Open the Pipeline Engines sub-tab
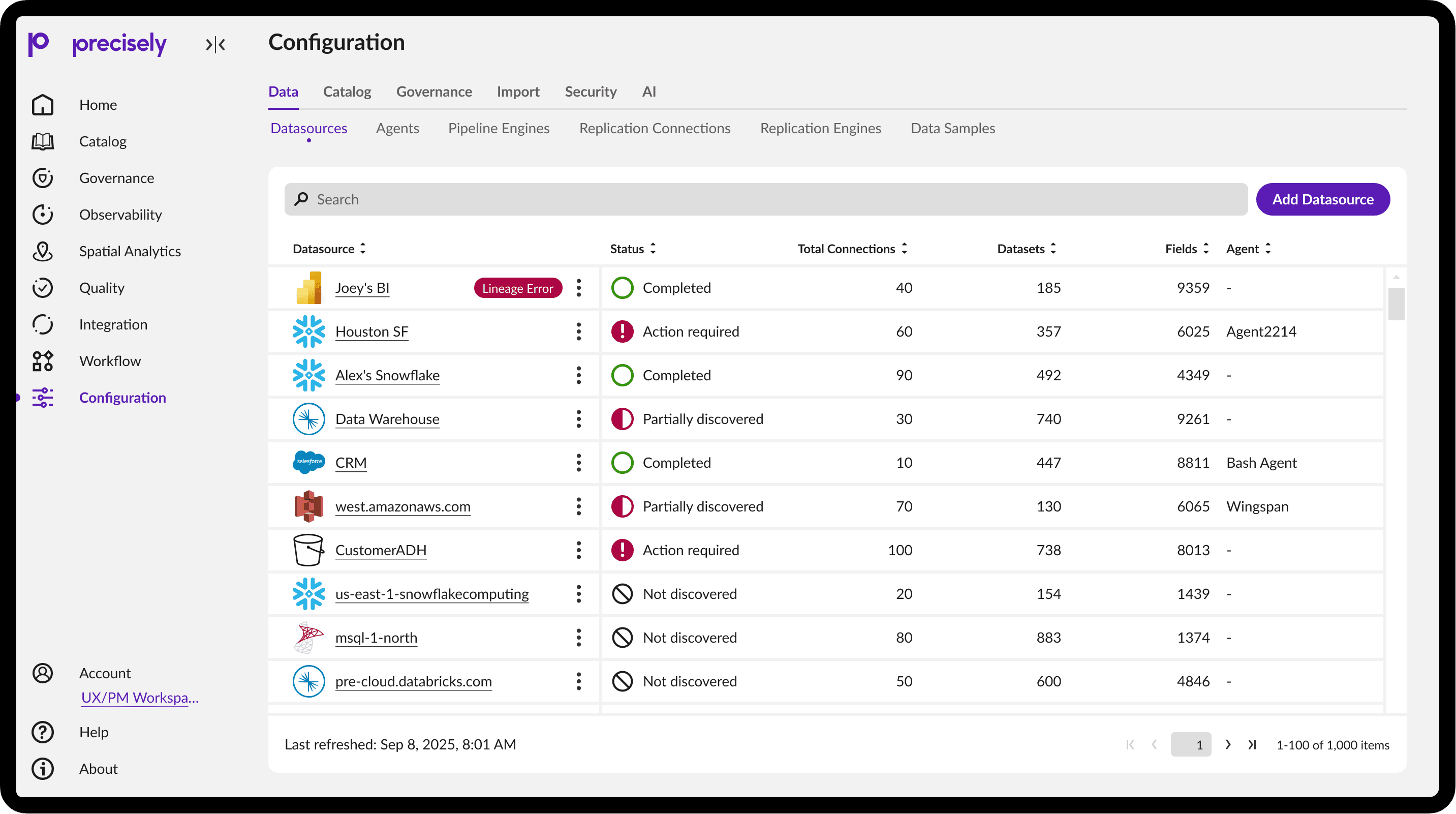This screenshot has width=1456, height=814. pyautogui.click(x=499, y=128)
